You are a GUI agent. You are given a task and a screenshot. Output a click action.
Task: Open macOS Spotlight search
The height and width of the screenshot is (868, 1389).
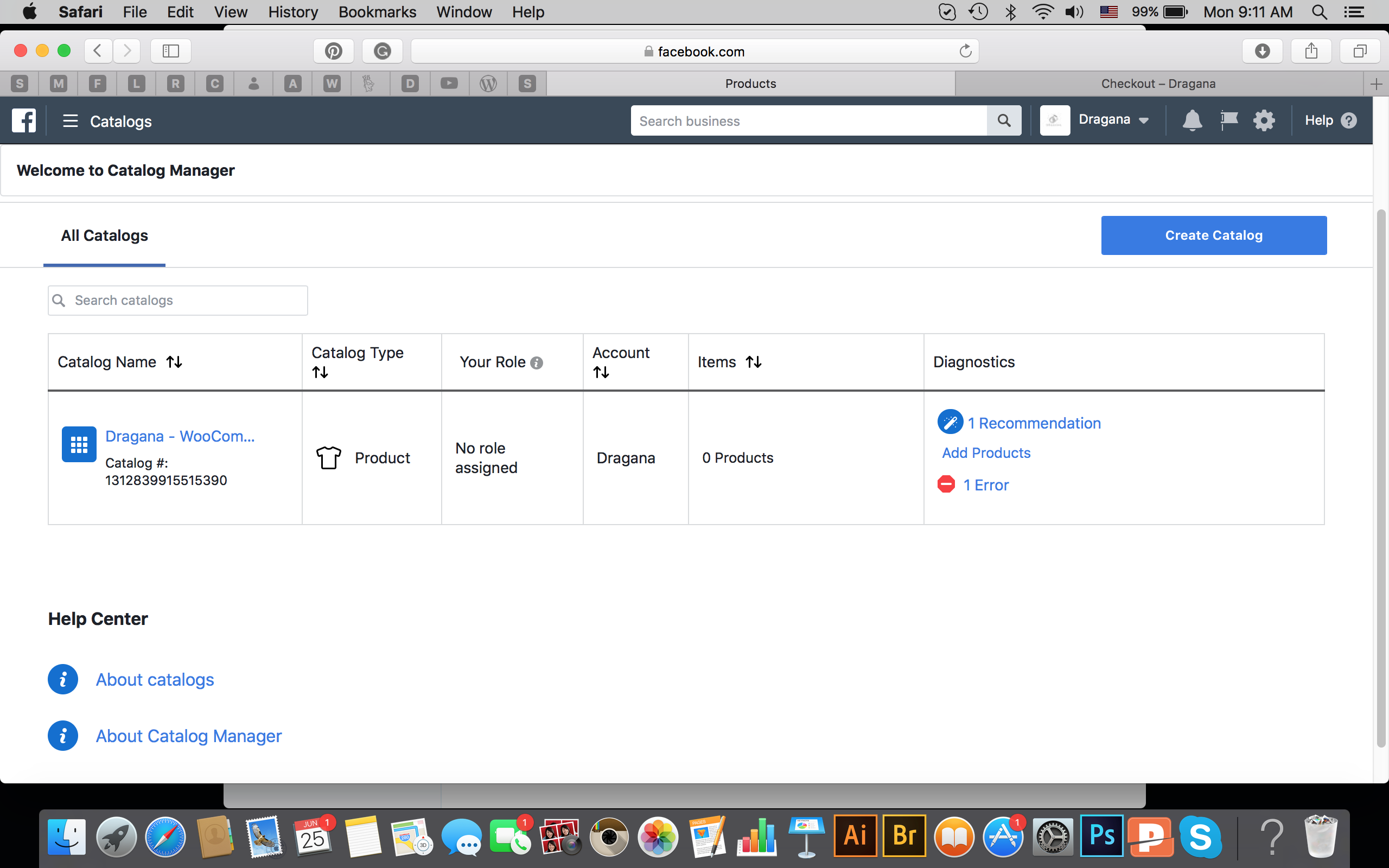click(1319, 11)
